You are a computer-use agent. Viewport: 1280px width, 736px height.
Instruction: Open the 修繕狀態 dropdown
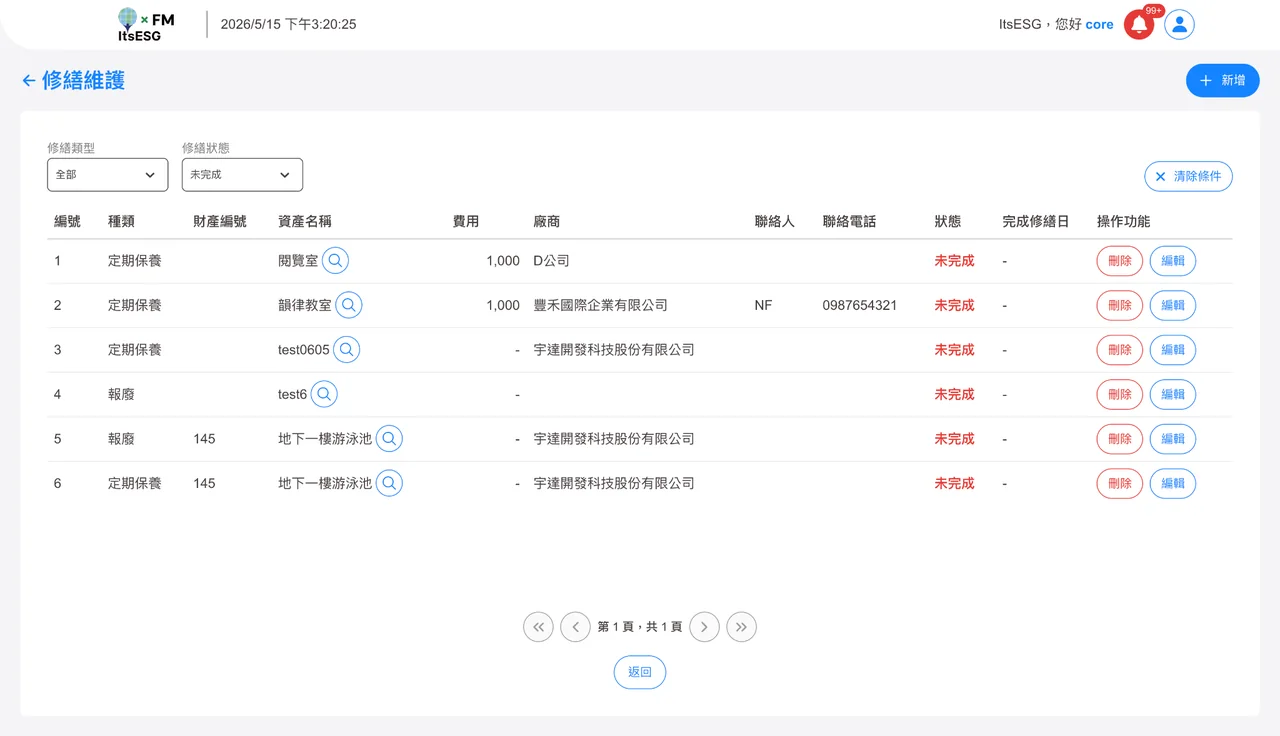point(242,175)
